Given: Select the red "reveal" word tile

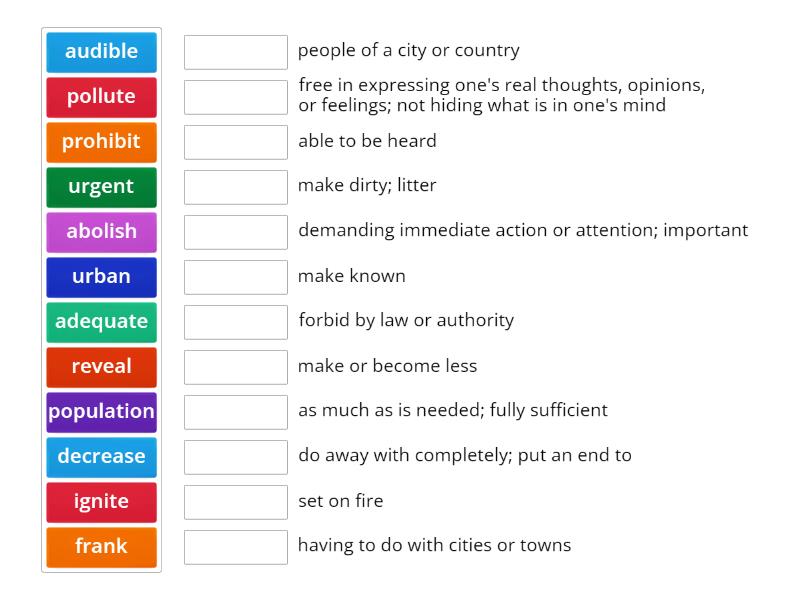Looking at the screenshot, I should [101, 367].
